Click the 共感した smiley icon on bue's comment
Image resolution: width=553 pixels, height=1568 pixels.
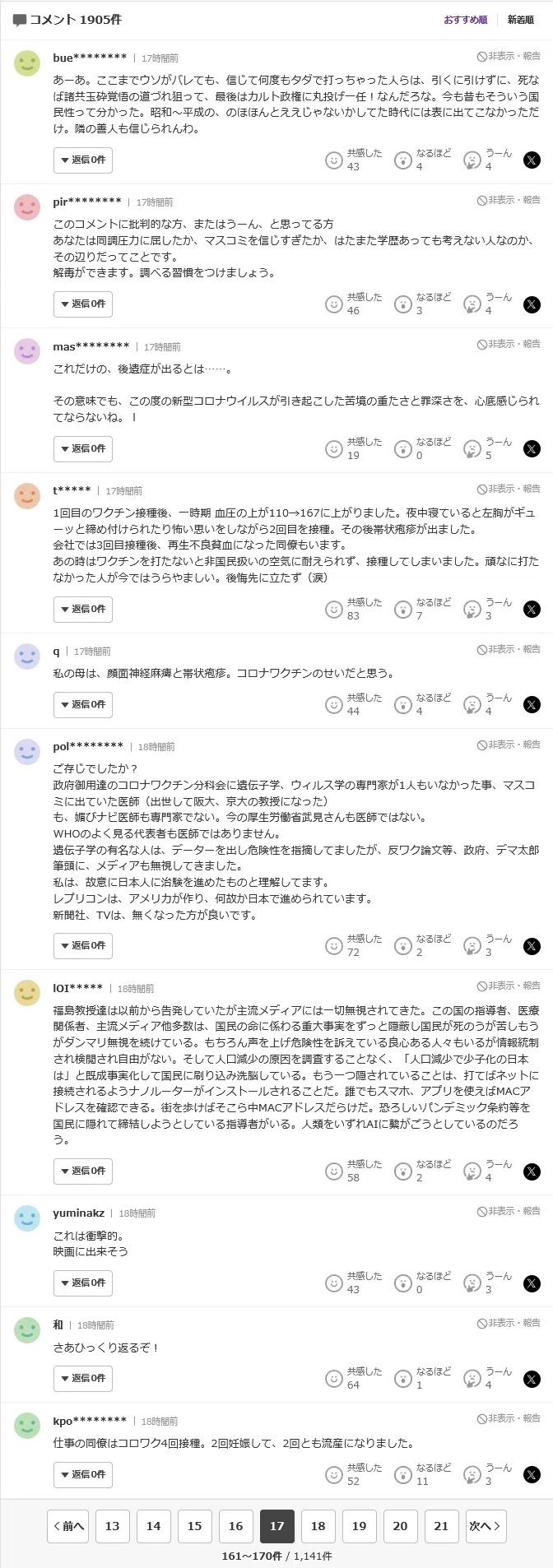(x=333, y=160)
